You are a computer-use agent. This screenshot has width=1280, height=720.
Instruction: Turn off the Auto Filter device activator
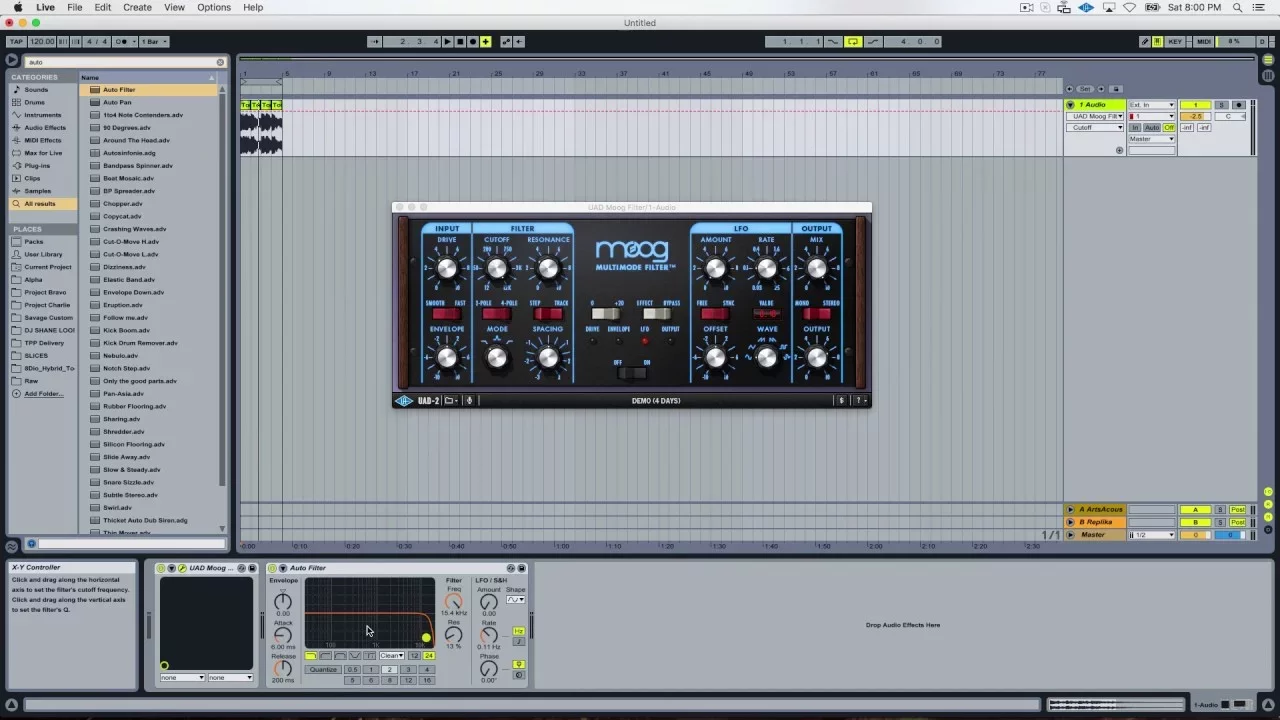click(x=272, y=568)
